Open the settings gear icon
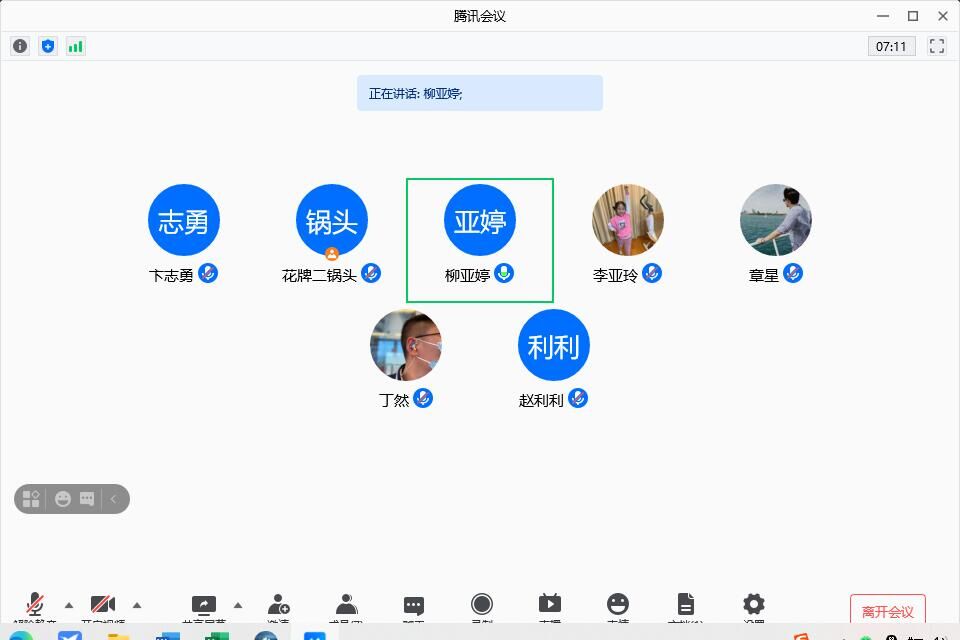 click(x=754, y=605)
